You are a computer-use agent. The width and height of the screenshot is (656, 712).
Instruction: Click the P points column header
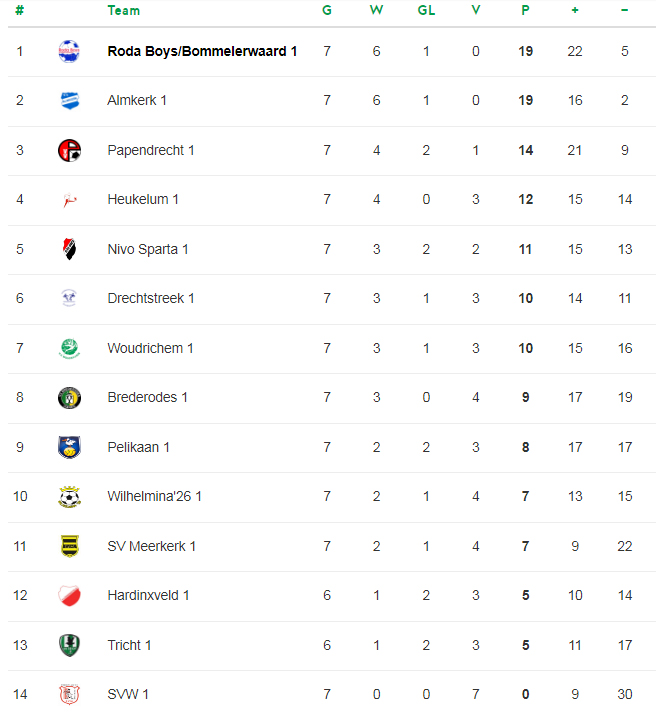[x=526, y=11]
